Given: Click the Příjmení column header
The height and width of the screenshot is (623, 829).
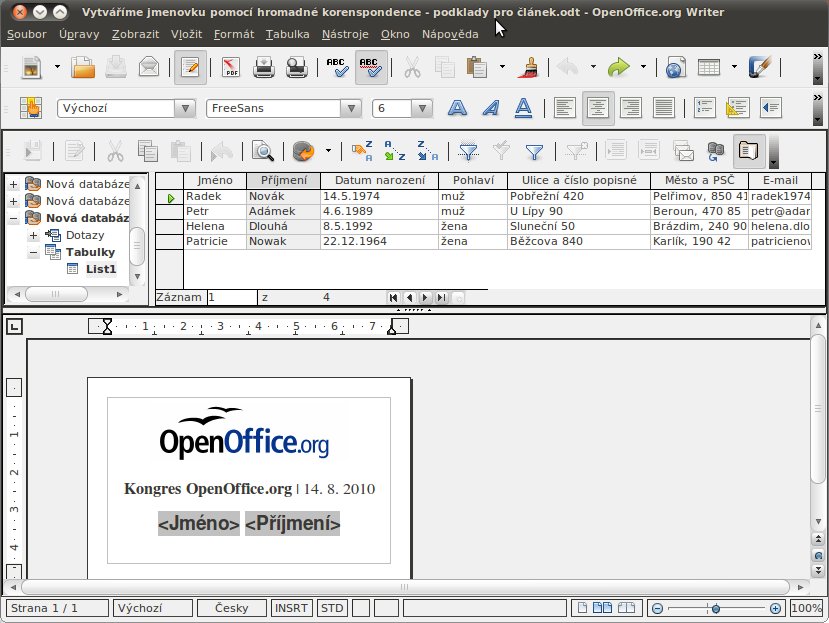Looking at the screenshot, I should (x=283, y=180).
